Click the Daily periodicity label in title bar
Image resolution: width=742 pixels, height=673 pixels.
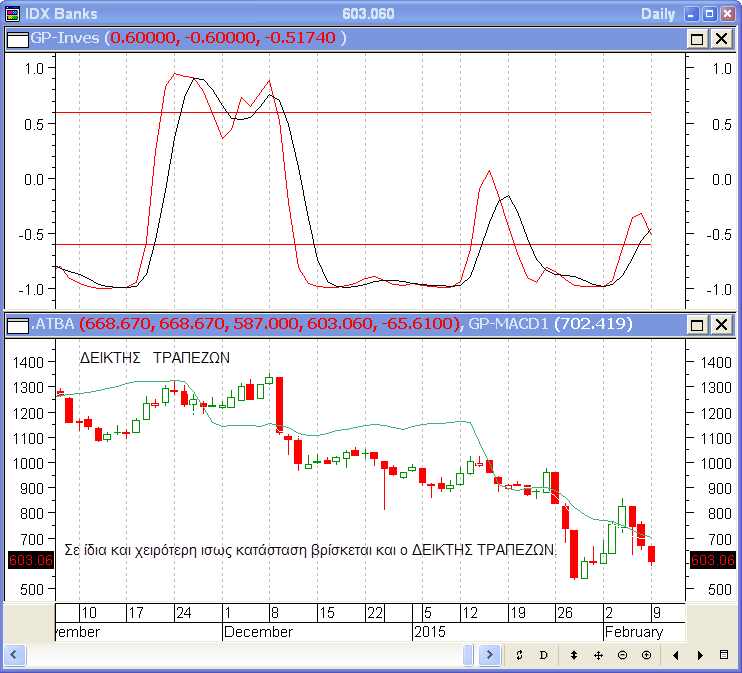[x=658, y=14]
